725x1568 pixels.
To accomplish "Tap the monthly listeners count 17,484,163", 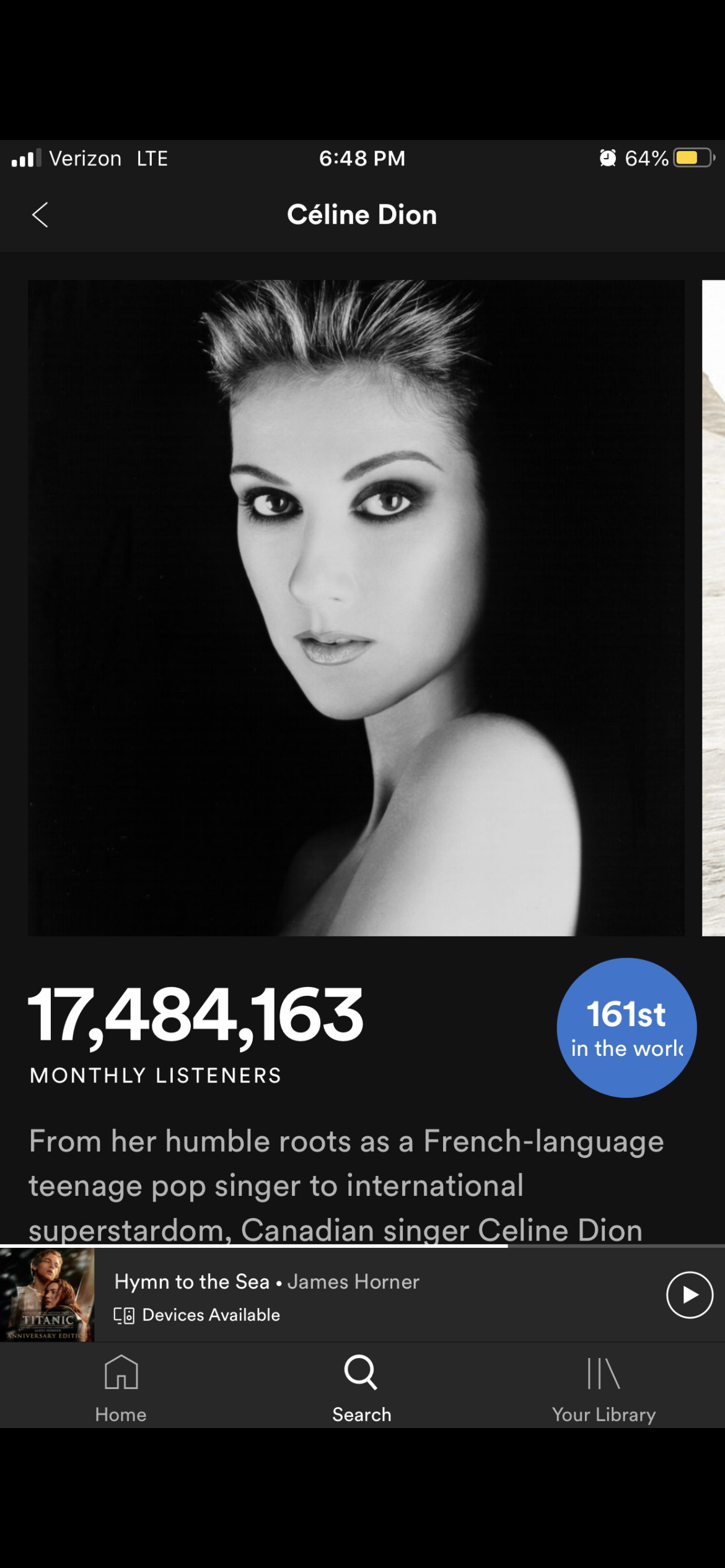I will [x=196, y=1016].
